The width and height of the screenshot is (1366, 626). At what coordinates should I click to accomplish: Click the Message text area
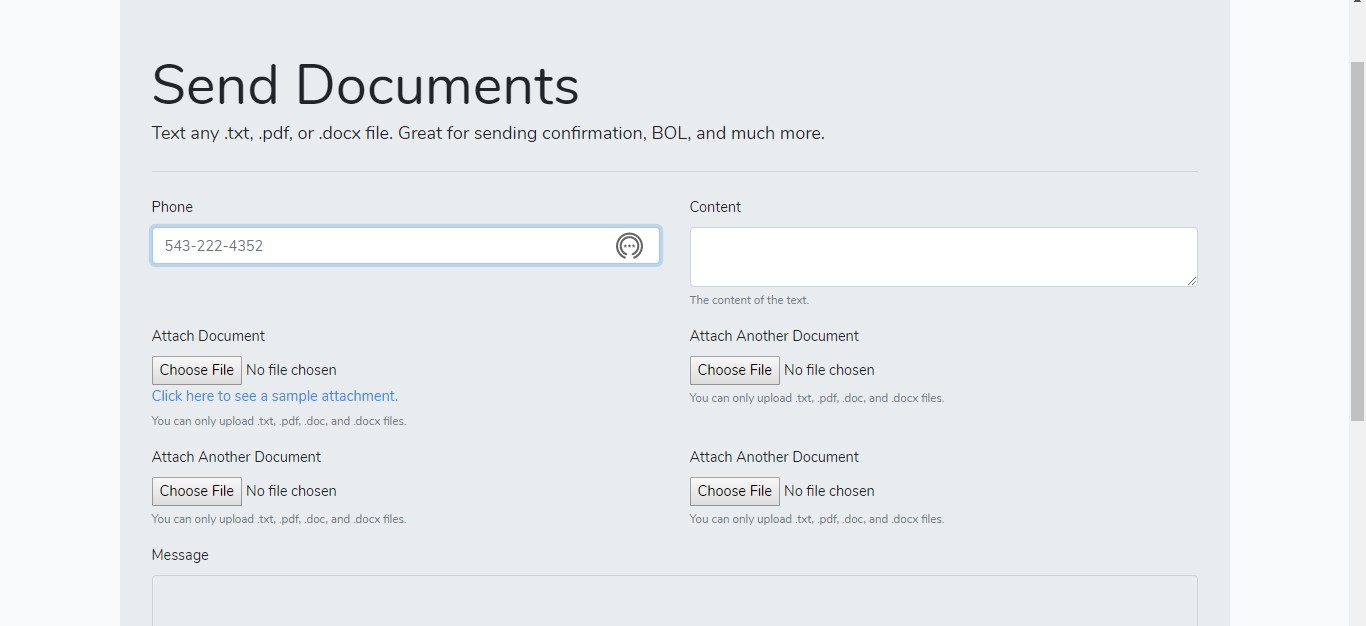pyautogui.click(x=674, y=598)
